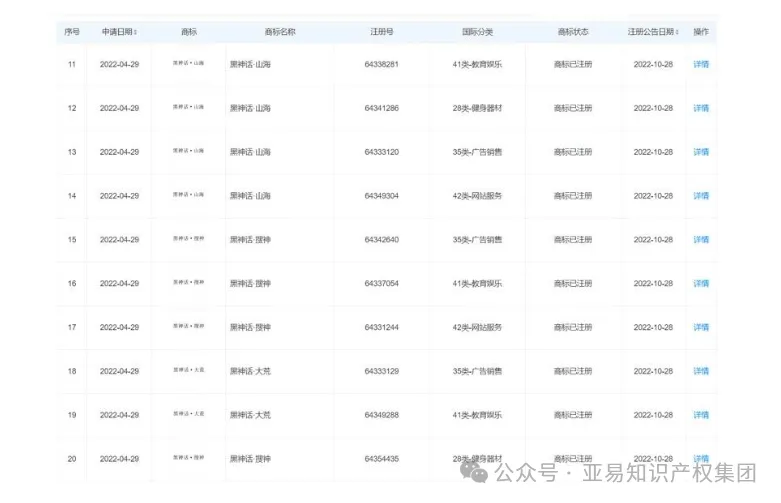Click 42类-网站服务 in row 14

[477, 196]
